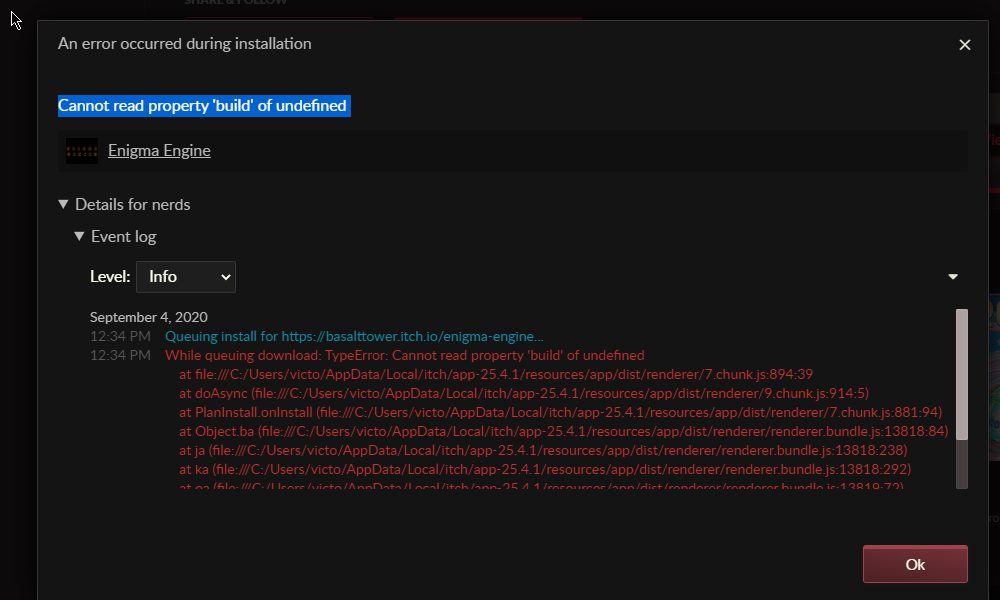Open the log Level dropdown set to Info

click(186, 277)
